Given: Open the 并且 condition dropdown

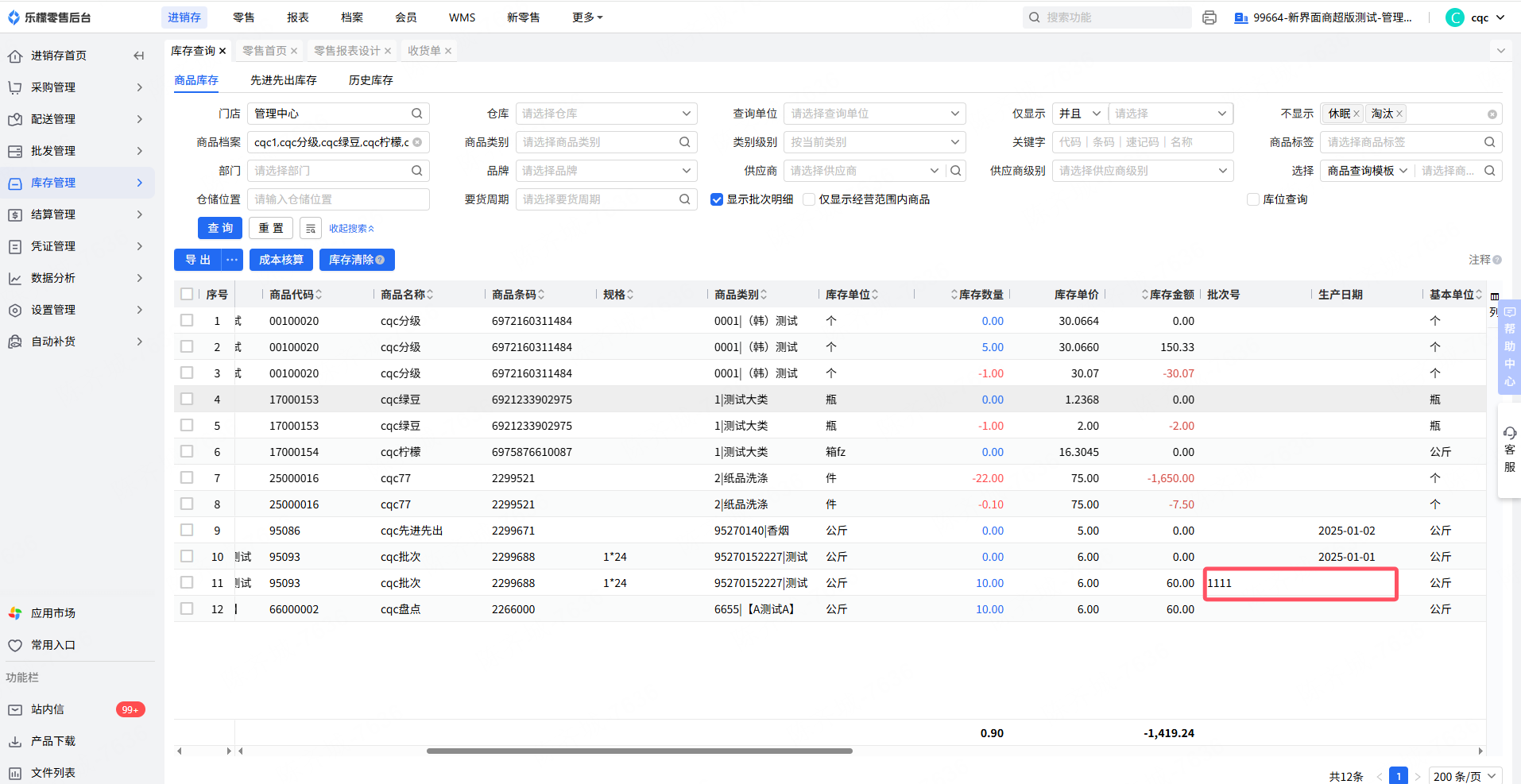Looking at the screenshot, I should pyautogui.click(x=1080, y=114).
